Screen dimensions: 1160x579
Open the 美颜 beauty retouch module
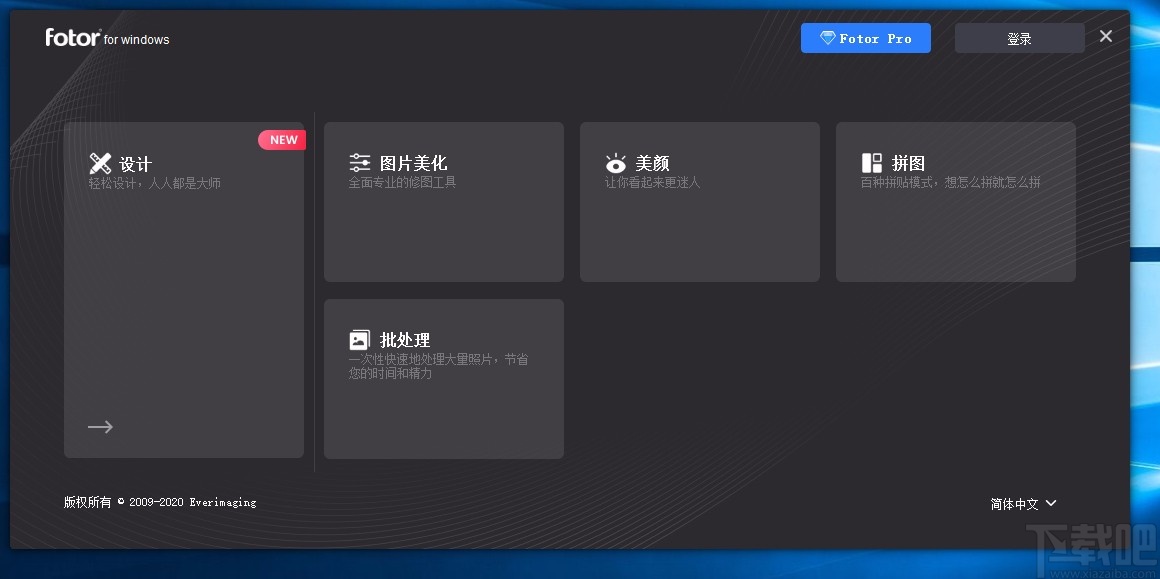[699, 200]
